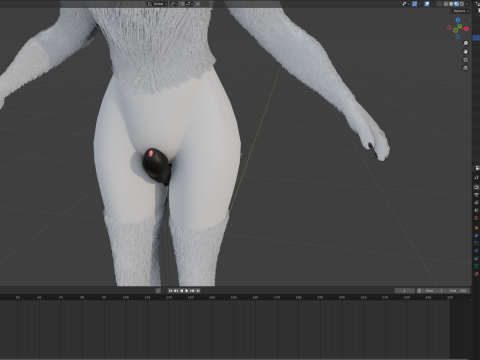480x360 pixels.
Task: Click the current frame number field
Action: 405,291
